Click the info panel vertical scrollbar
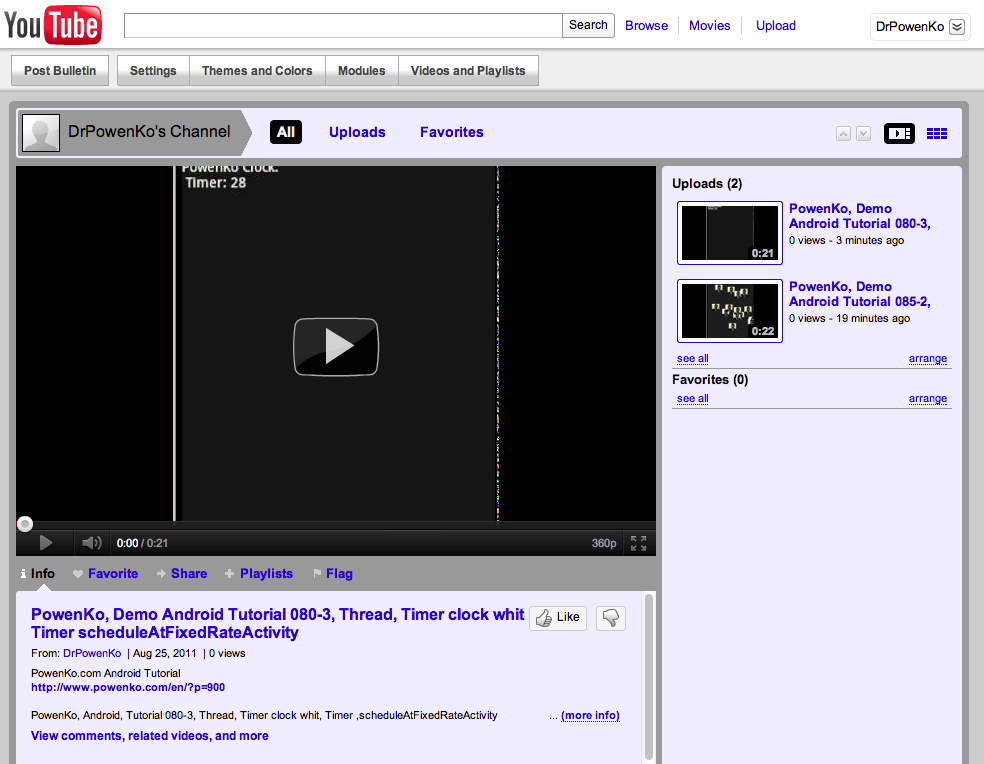 point(649,677)
